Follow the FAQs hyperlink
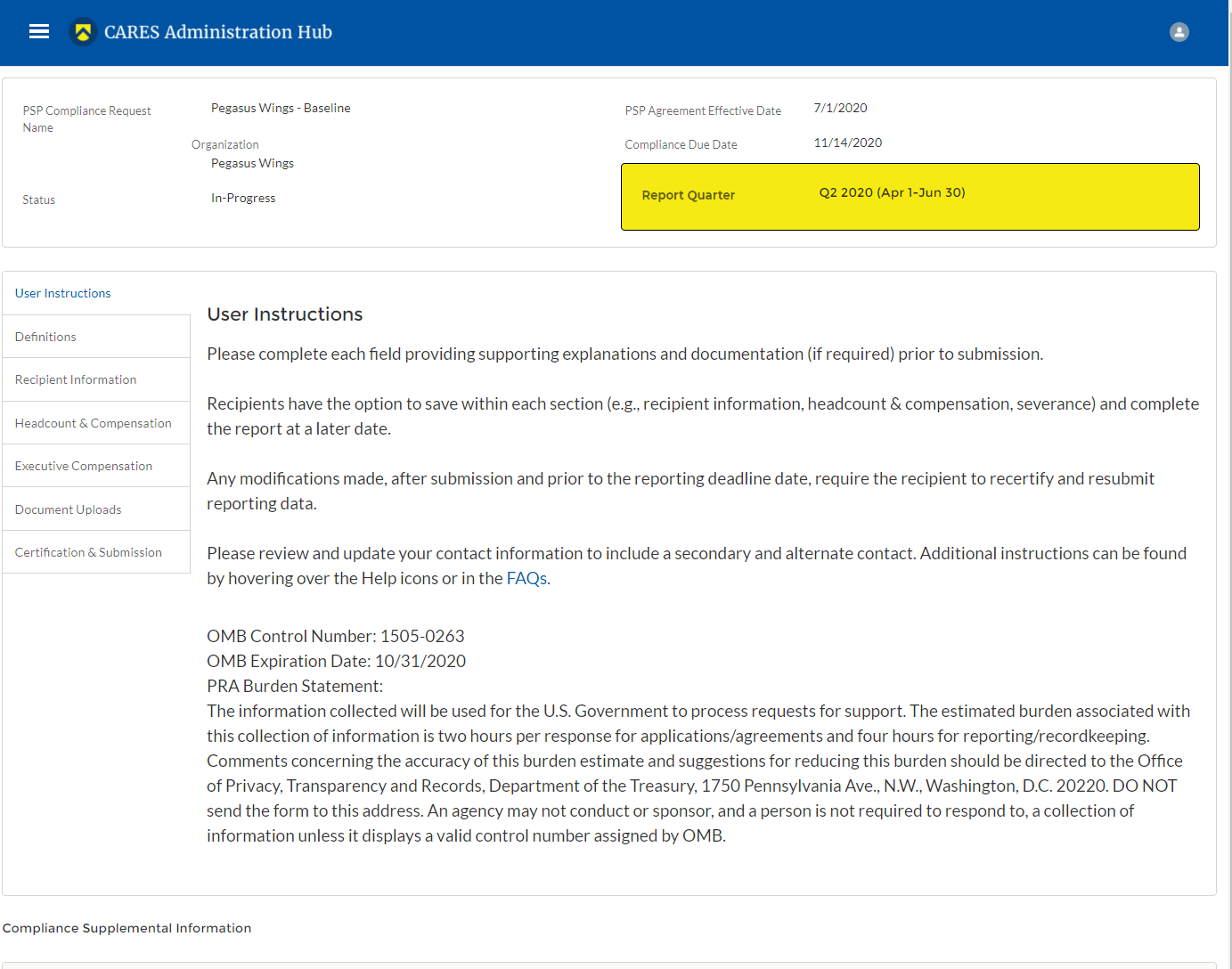The width and height of the screenshot is (1232, 969). pos(526,578)
